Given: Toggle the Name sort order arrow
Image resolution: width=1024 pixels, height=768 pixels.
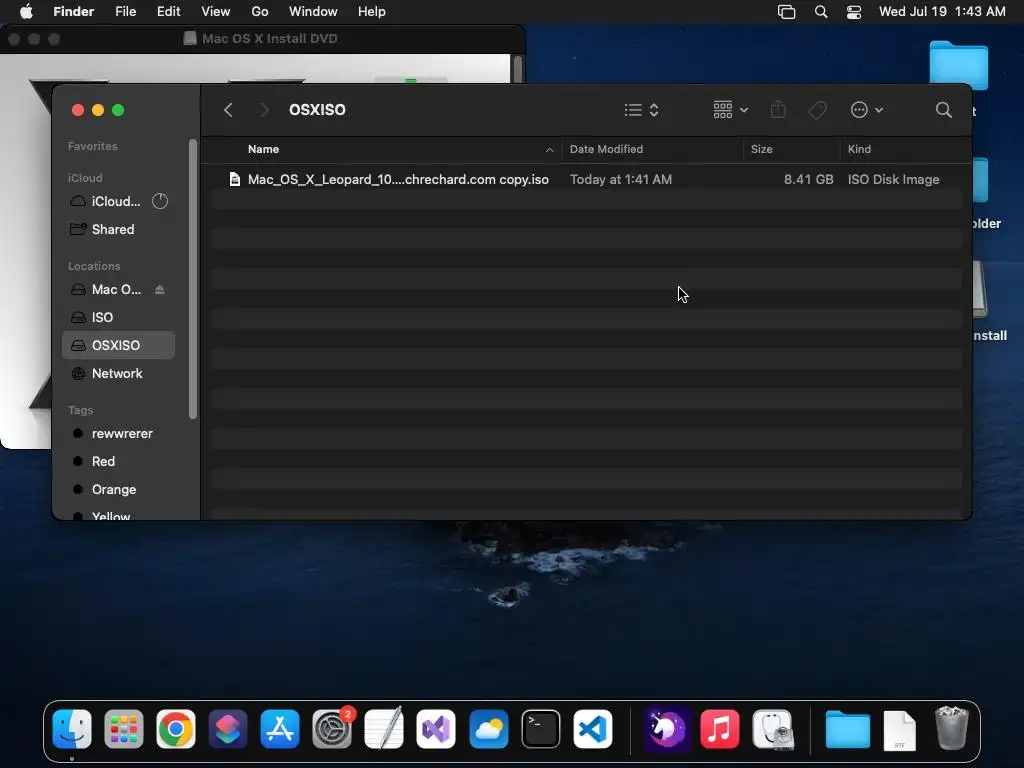Looking at the screenshot, I should [549, 150].
